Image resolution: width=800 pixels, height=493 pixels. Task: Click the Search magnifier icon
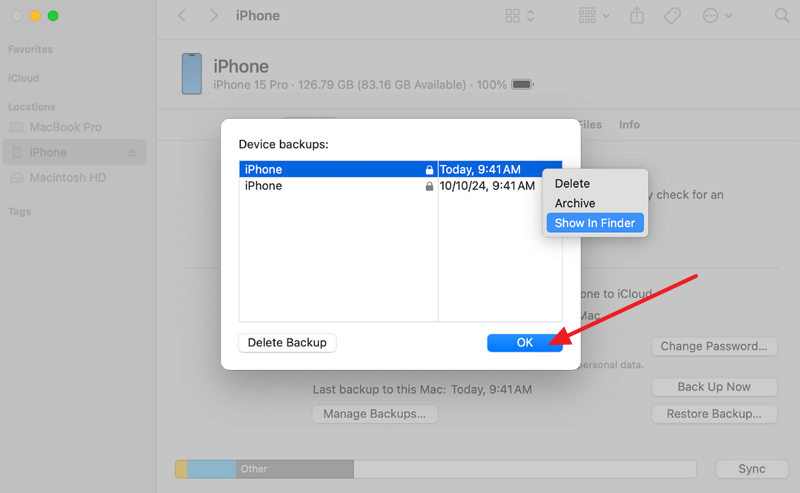[782, 16]
